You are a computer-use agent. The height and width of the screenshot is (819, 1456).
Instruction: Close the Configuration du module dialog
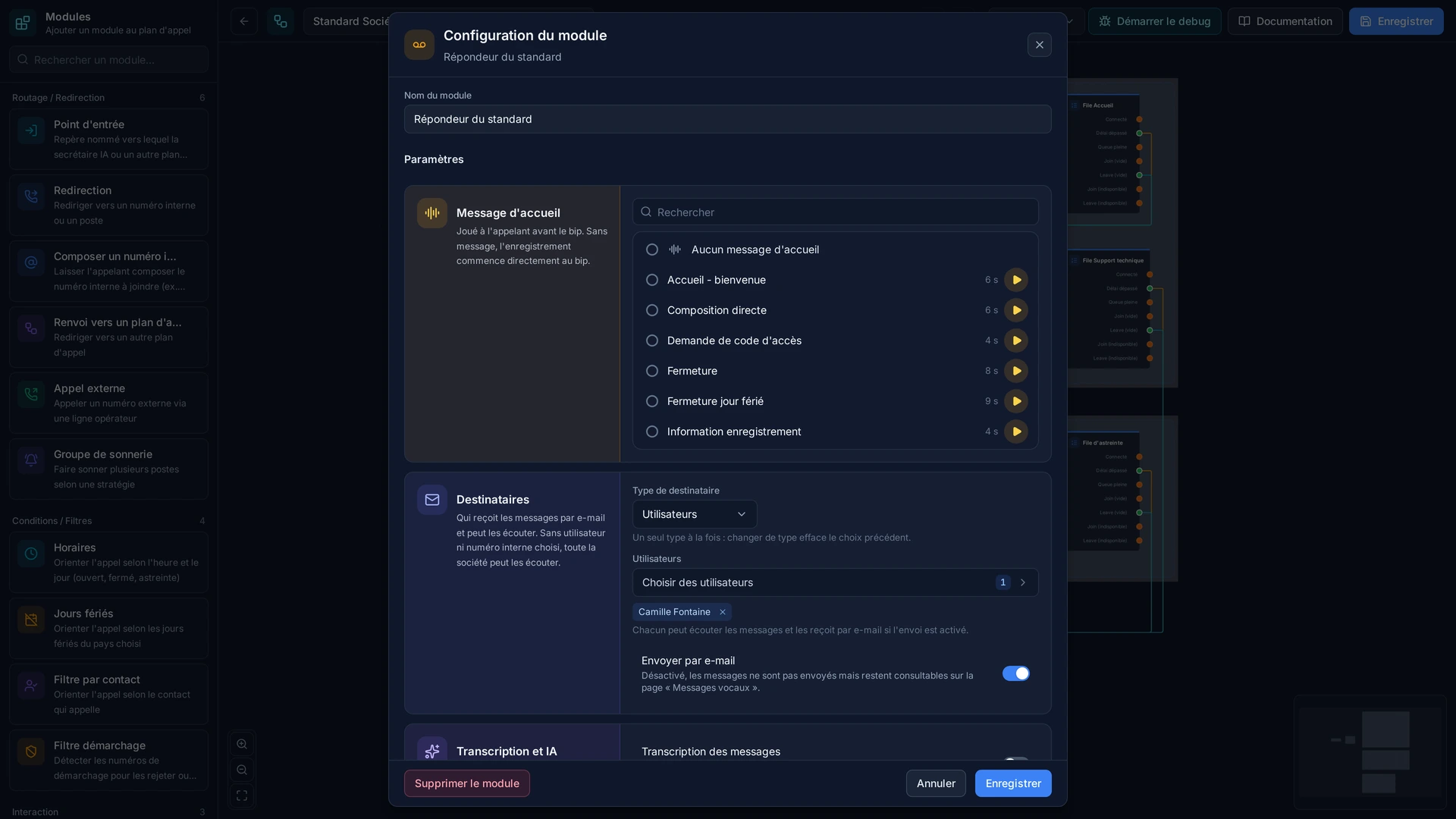(x=1040, y=45)
